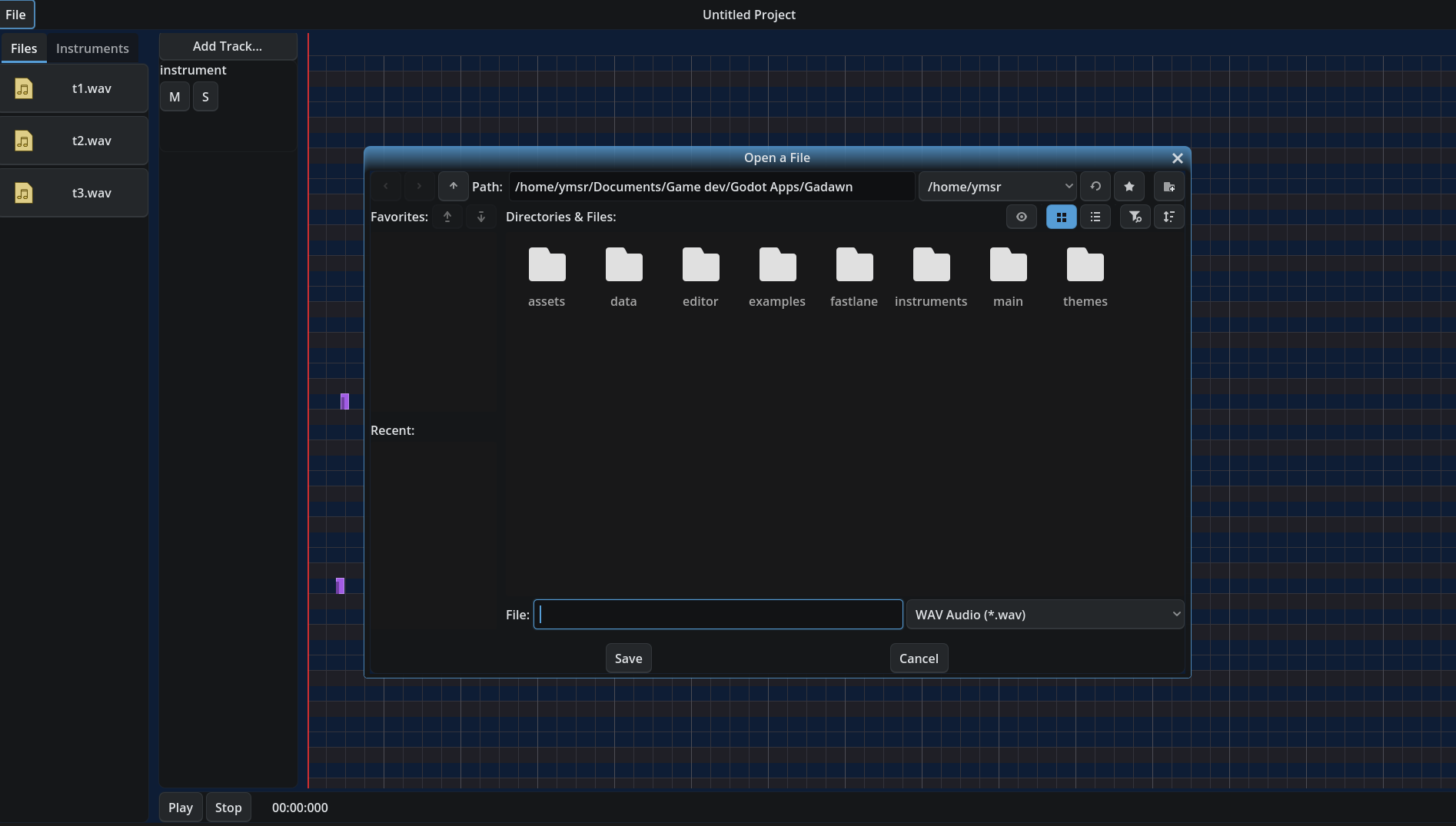1456x826 pixels.
Task: Toggle hidden files visibility
Action: click(x=1022, y=217)
